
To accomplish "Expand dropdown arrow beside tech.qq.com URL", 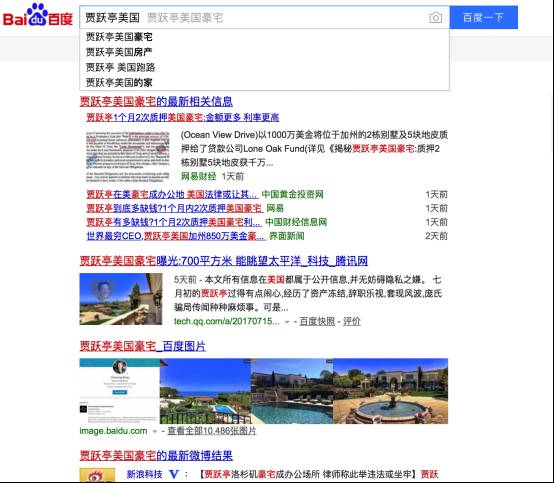I will 287,322.
